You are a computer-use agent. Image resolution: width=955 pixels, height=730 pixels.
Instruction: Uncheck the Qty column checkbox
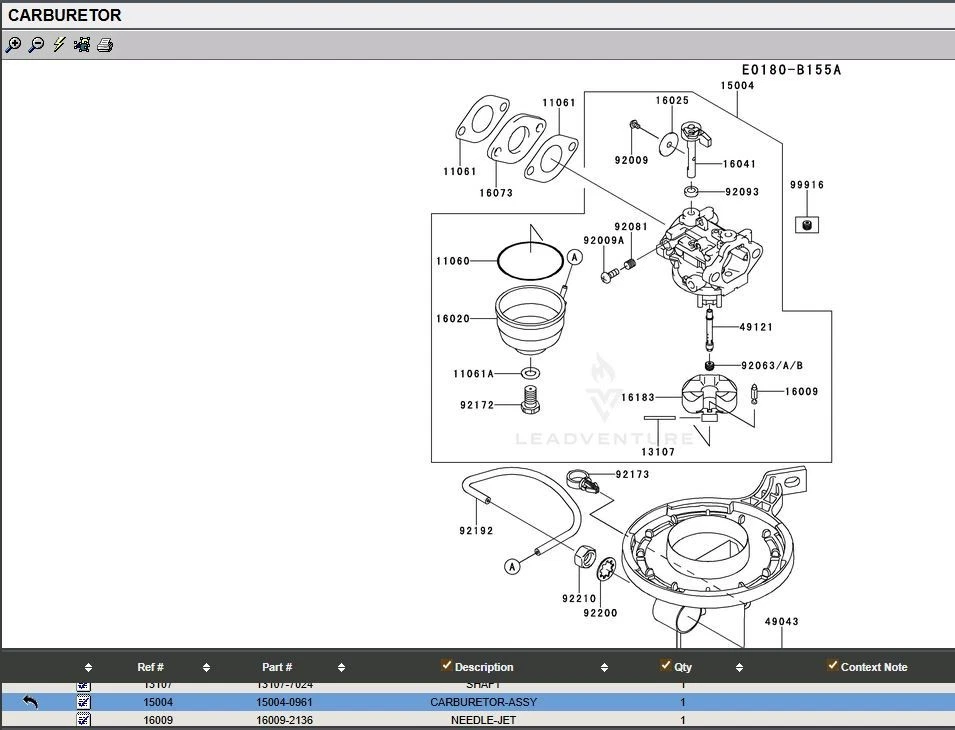666,666
